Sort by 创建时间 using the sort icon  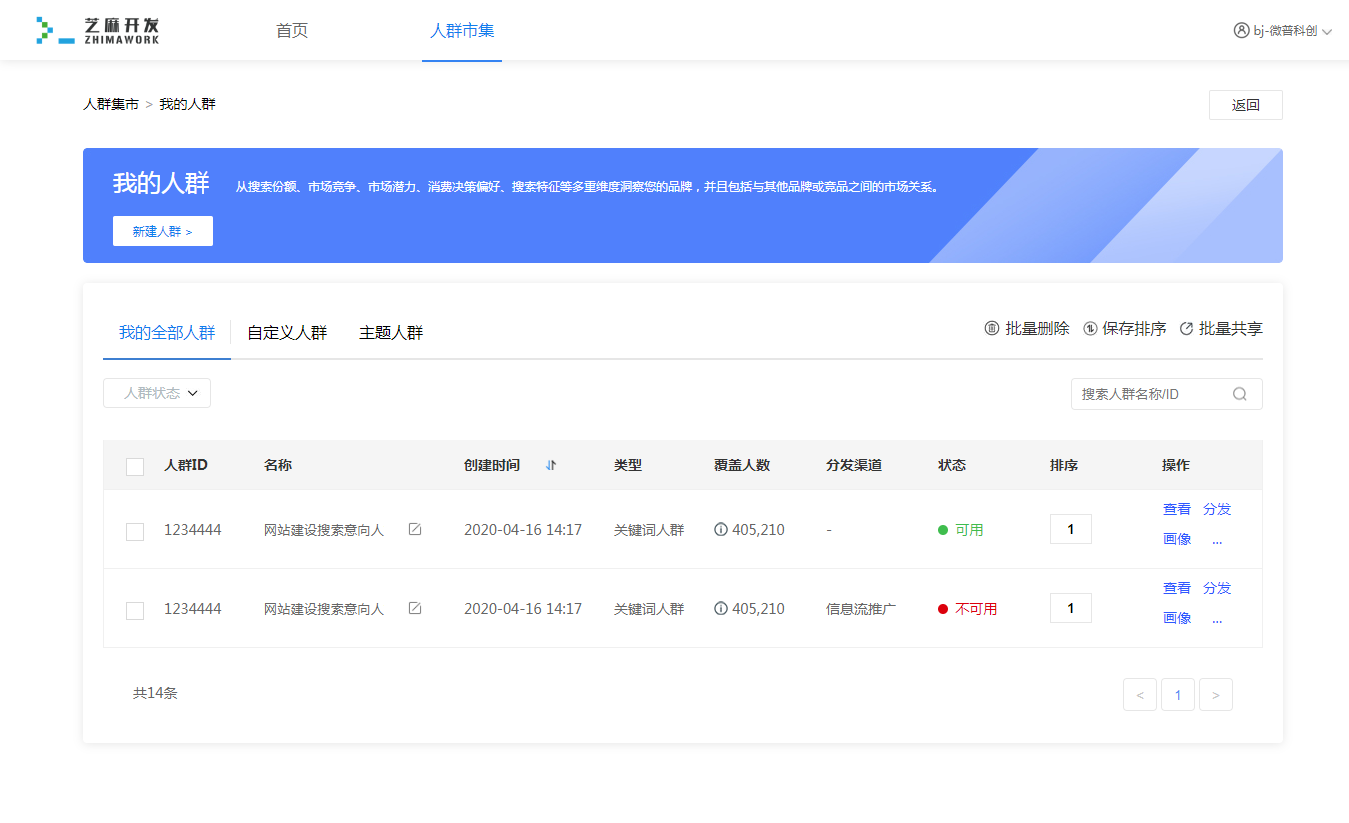(x=551, y=465)
